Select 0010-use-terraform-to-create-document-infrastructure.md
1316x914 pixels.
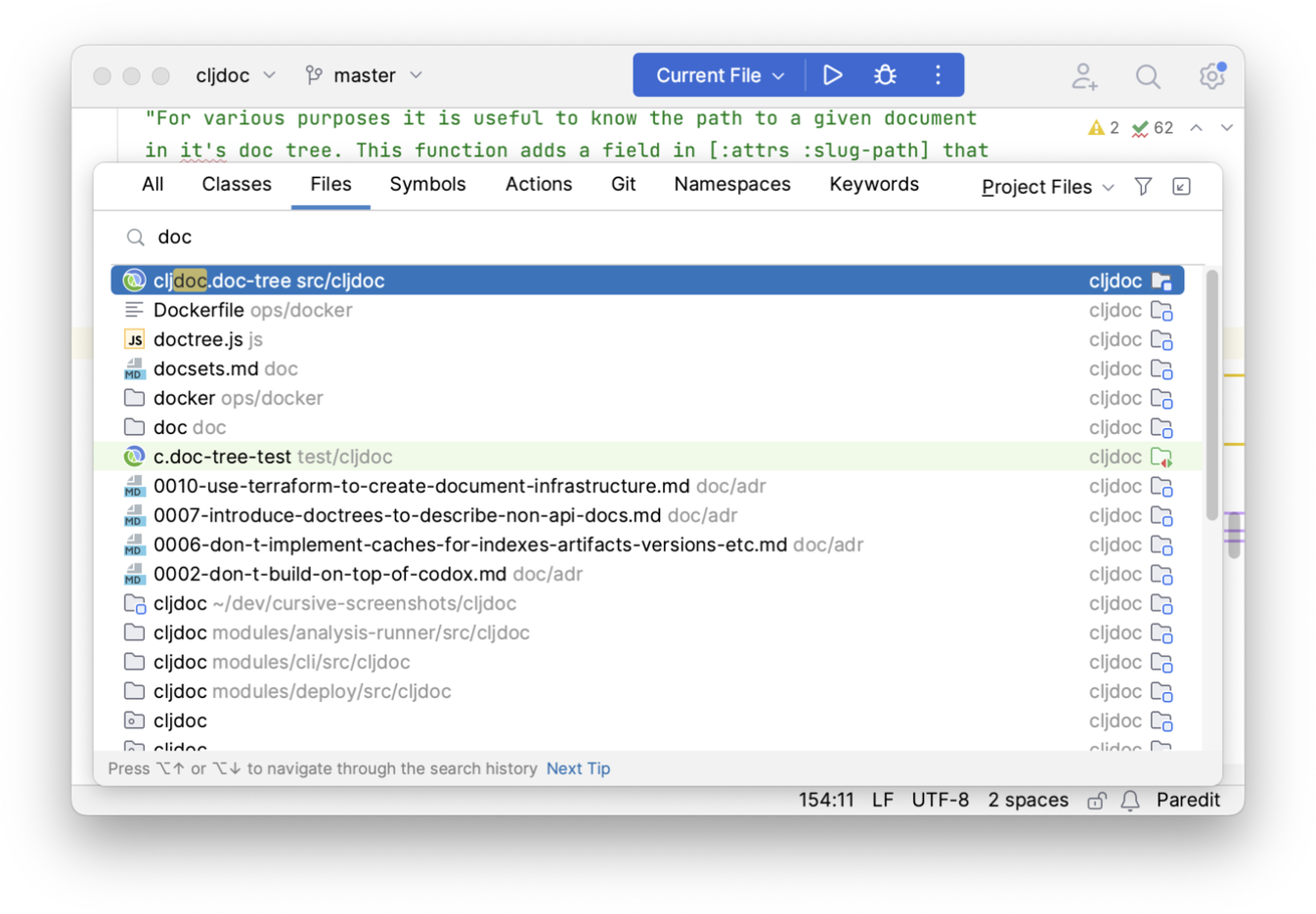[x=647, y=486]
